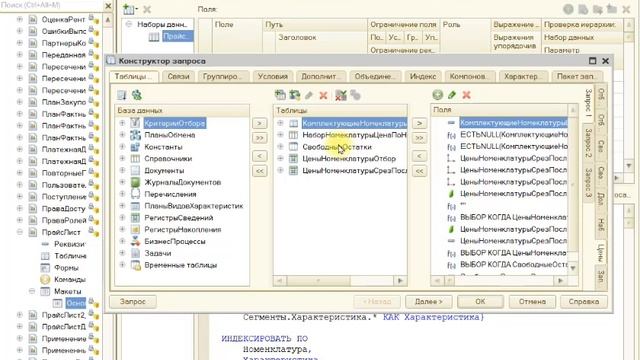
Task: Switch to the Связи tab
Action: [x=178, y=76]
